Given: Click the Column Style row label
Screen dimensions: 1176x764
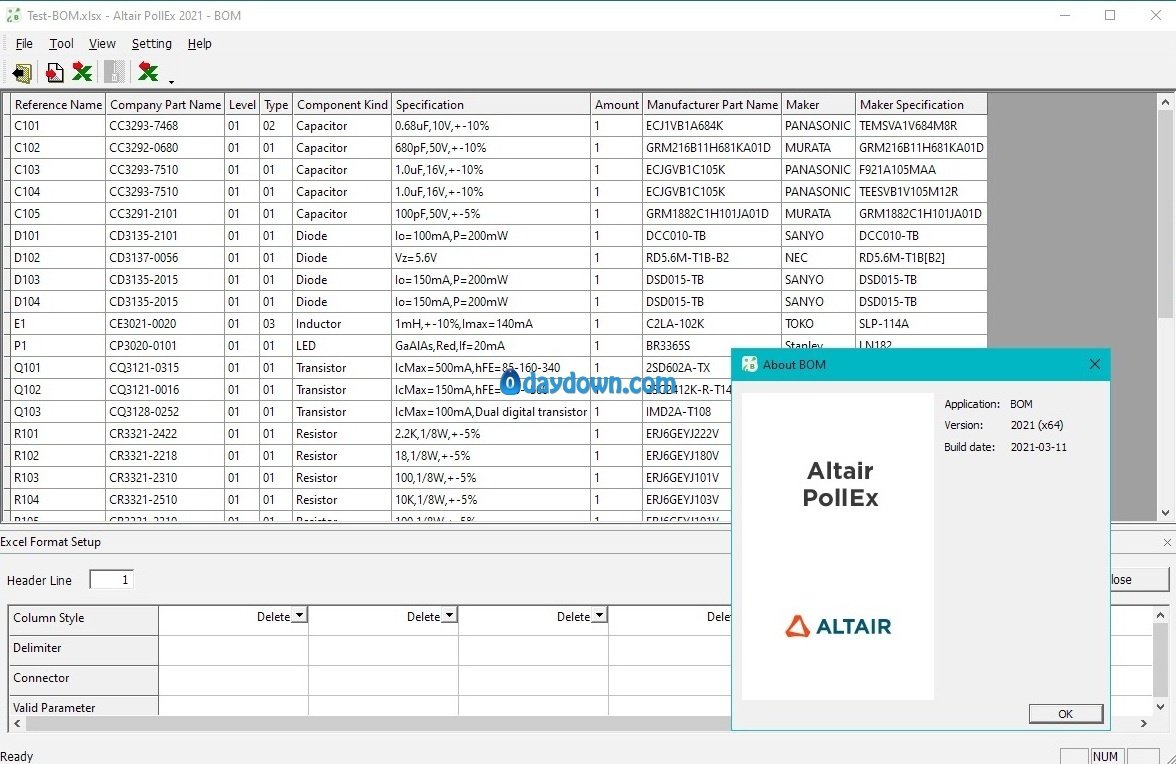Looking at the screenshot, I should click(x=83, y=619).
